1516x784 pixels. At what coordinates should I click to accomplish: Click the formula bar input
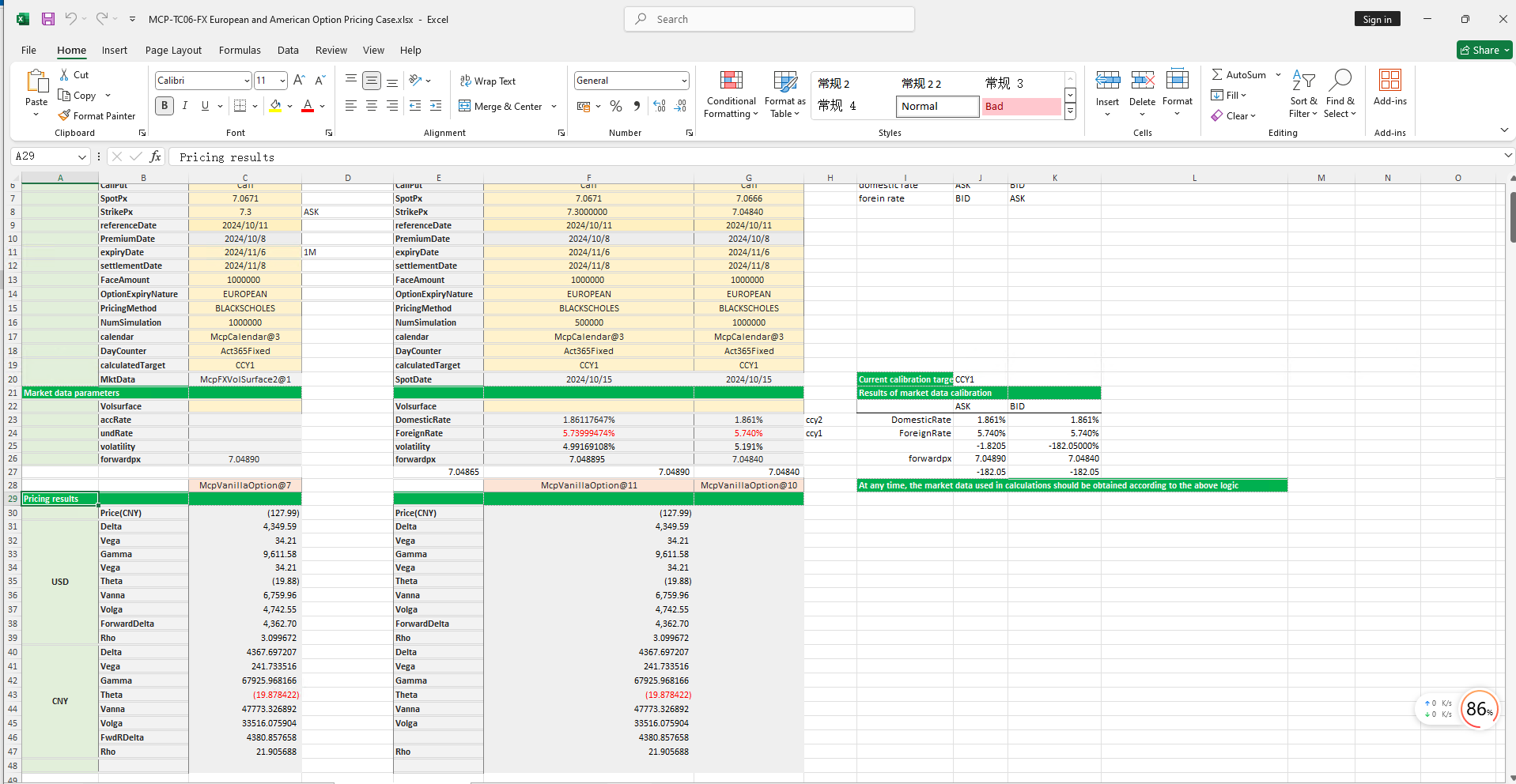coord(834,156)
